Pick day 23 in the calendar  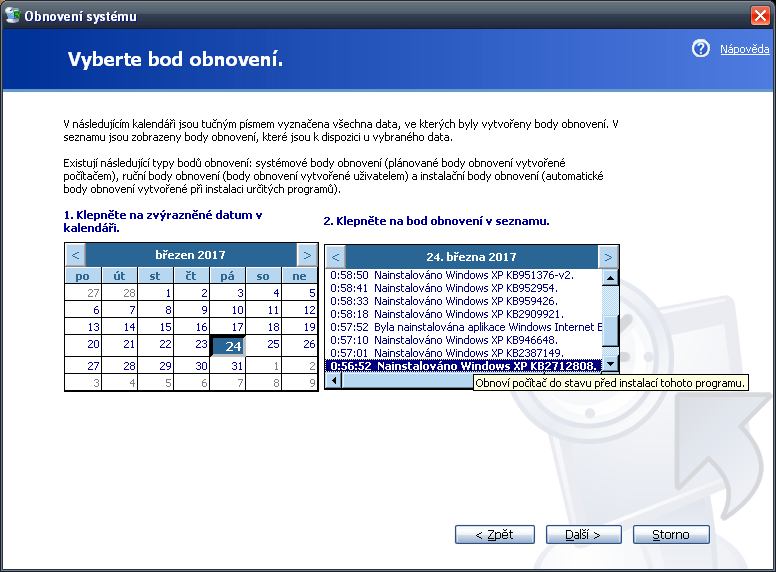click(192, 344)
